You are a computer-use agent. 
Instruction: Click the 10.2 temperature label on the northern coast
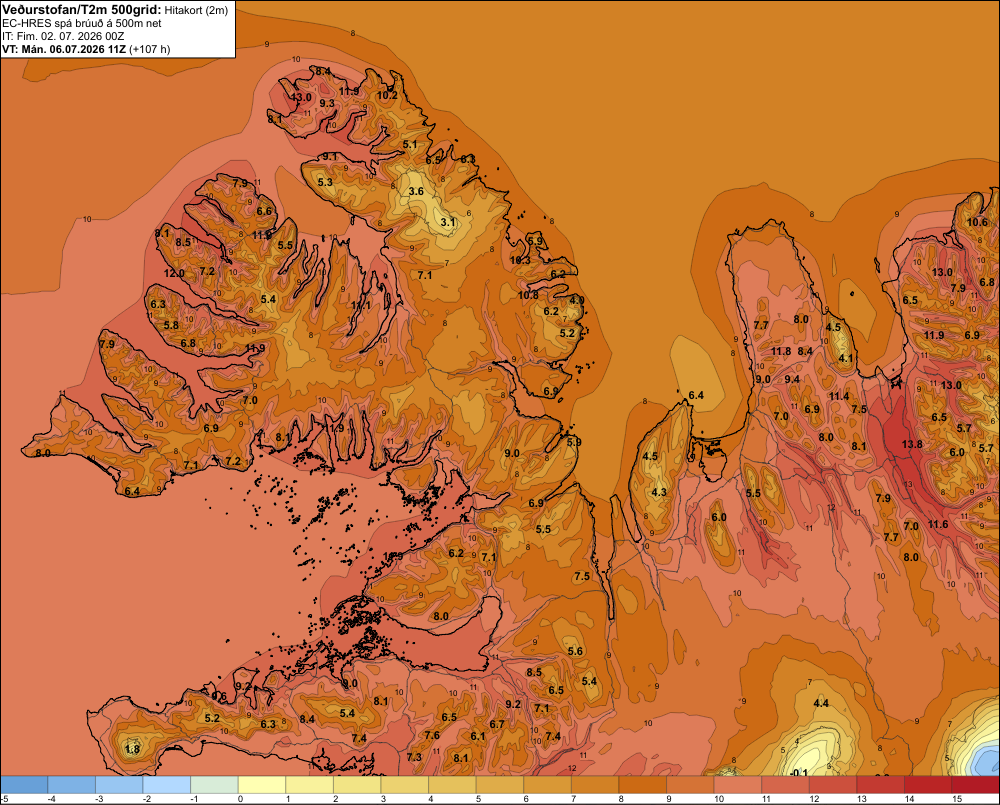[x=387, y=96]
